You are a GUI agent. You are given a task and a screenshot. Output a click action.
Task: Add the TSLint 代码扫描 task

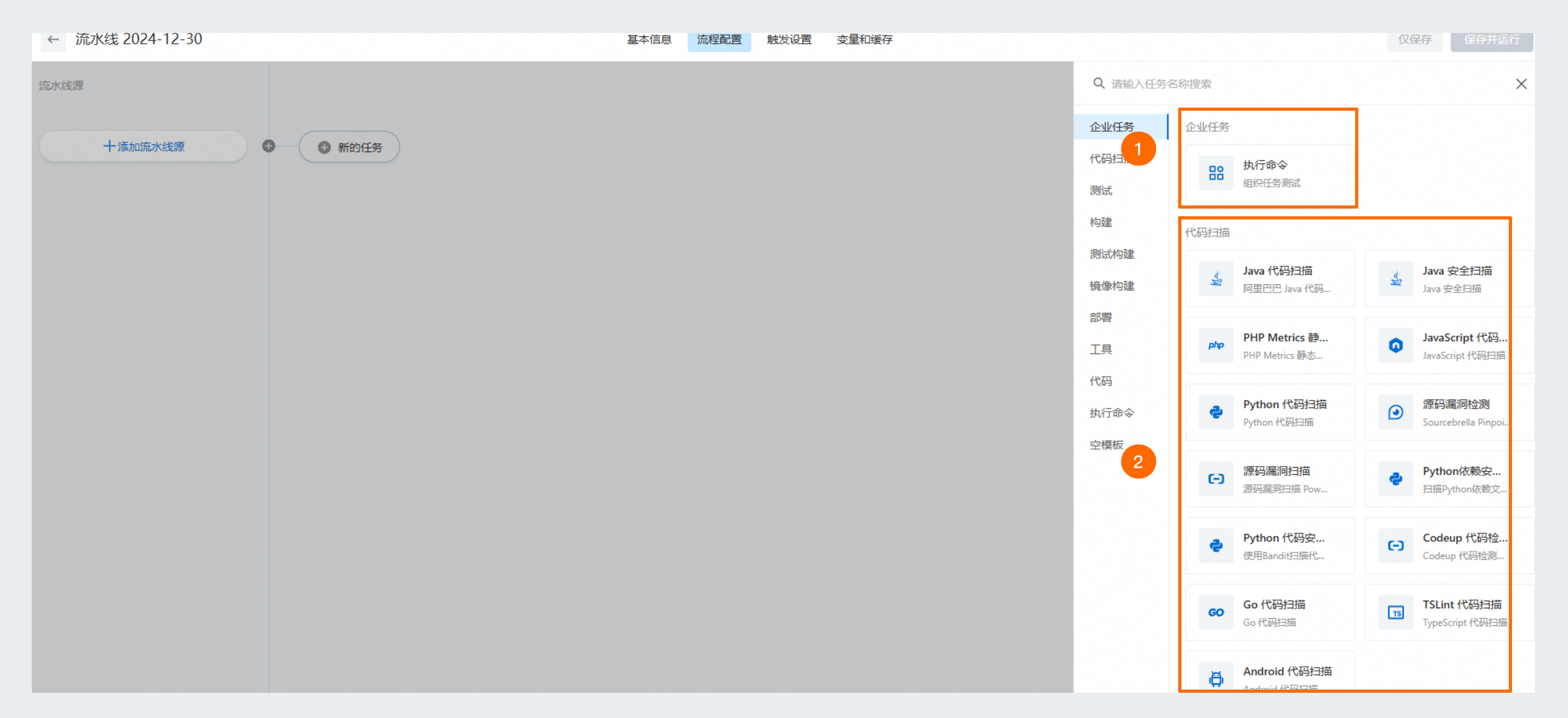(x=1449, y=612)
